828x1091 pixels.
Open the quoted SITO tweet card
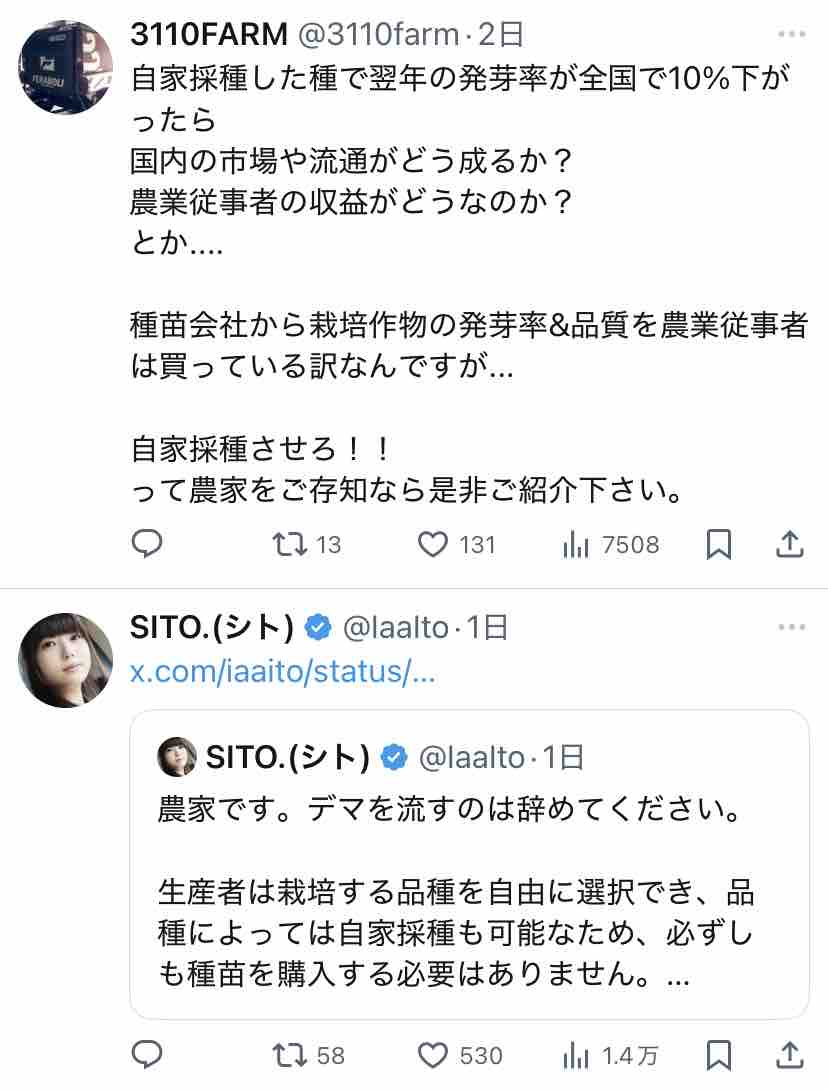click(x=470, y=864)
